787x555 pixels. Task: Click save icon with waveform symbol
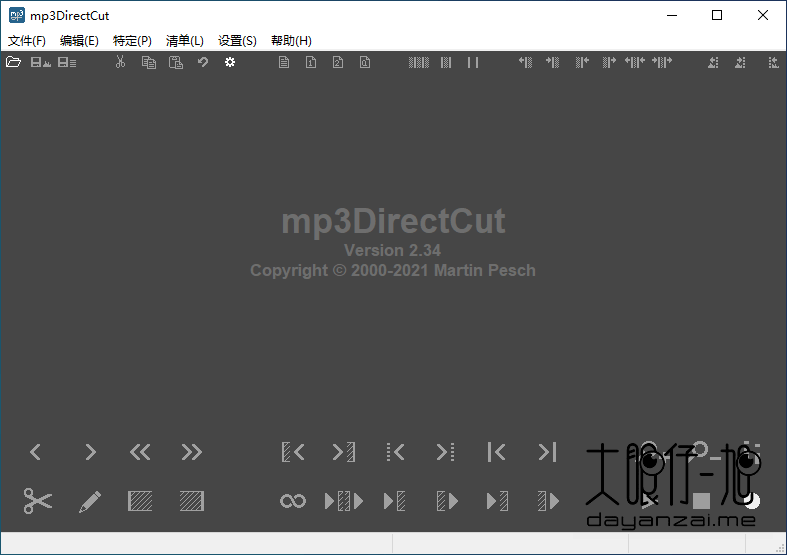tap(41, 62)
